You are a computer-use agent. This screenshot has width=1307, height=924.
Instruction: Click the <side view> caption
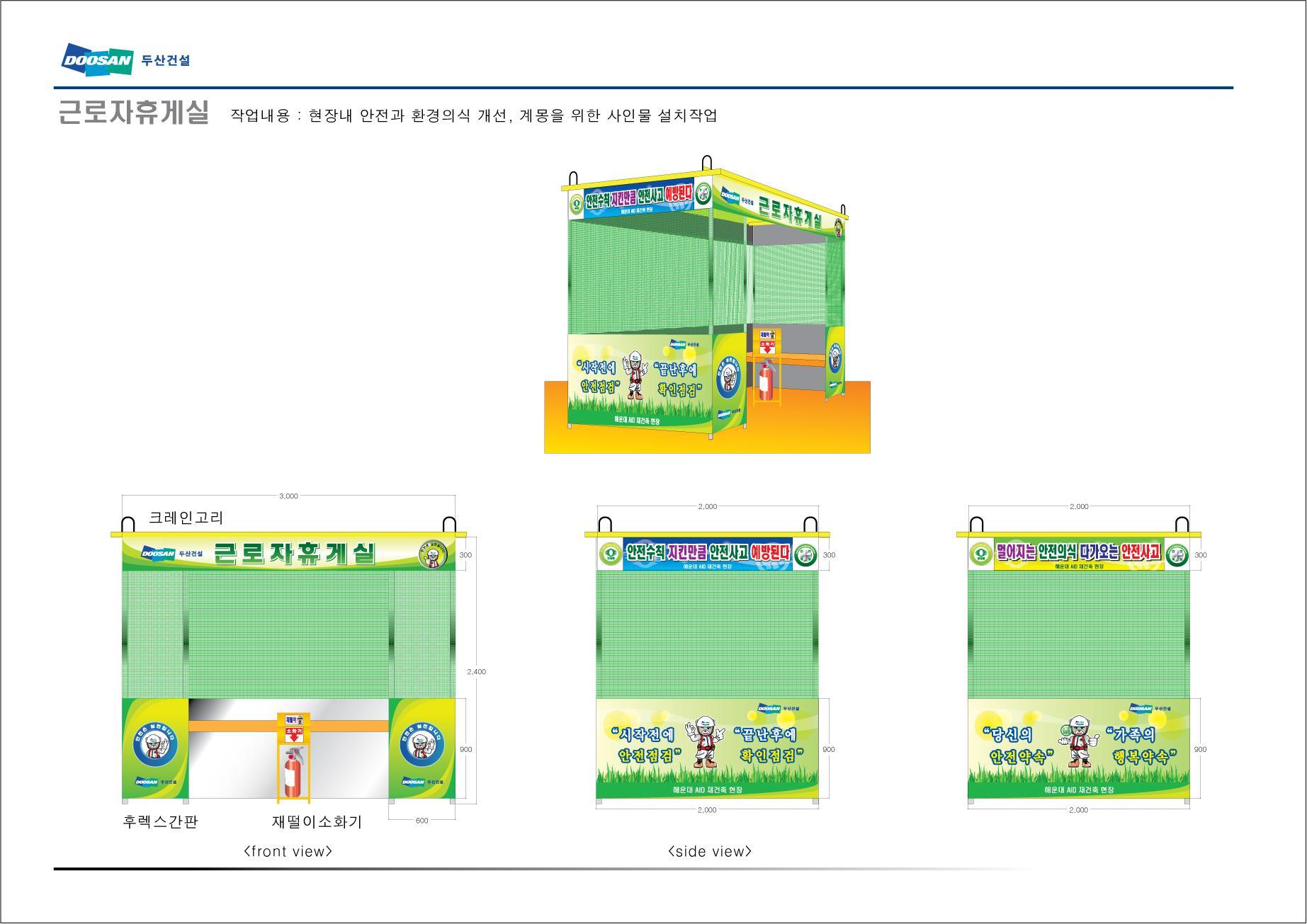[x=710, y=851]
